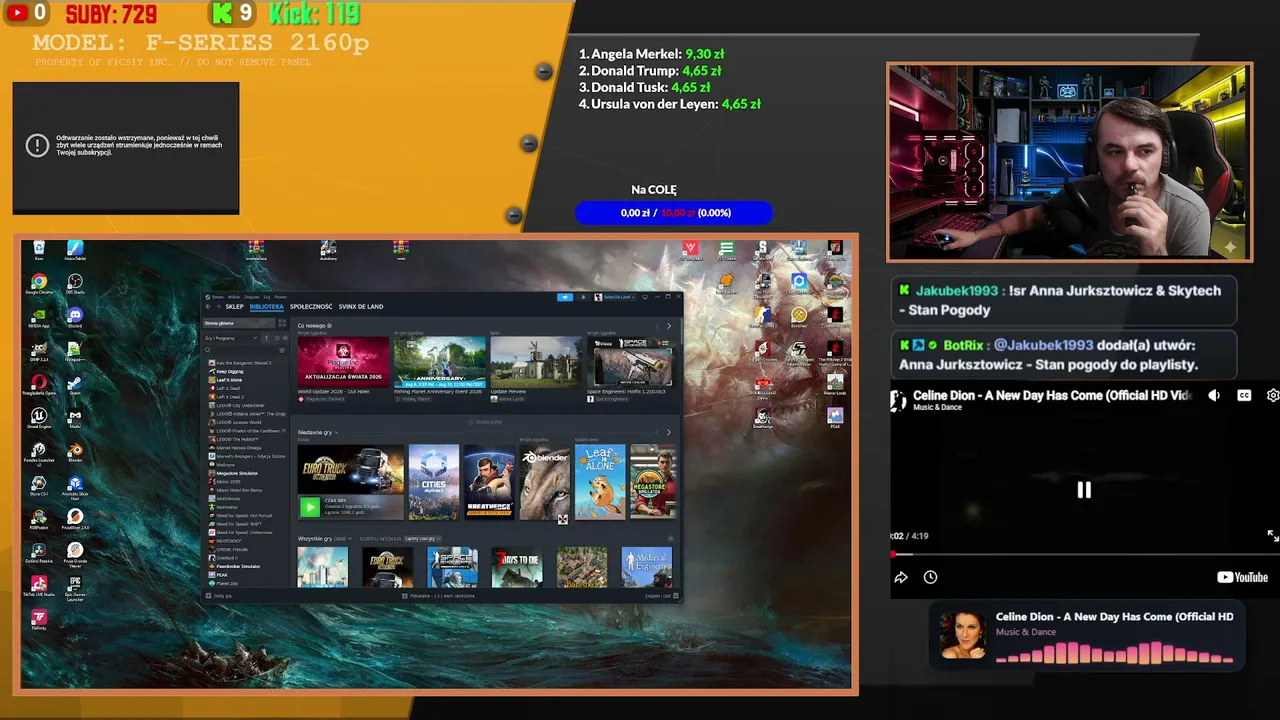Launch Epic Games Launcher from the desktop

pos(75,586)
